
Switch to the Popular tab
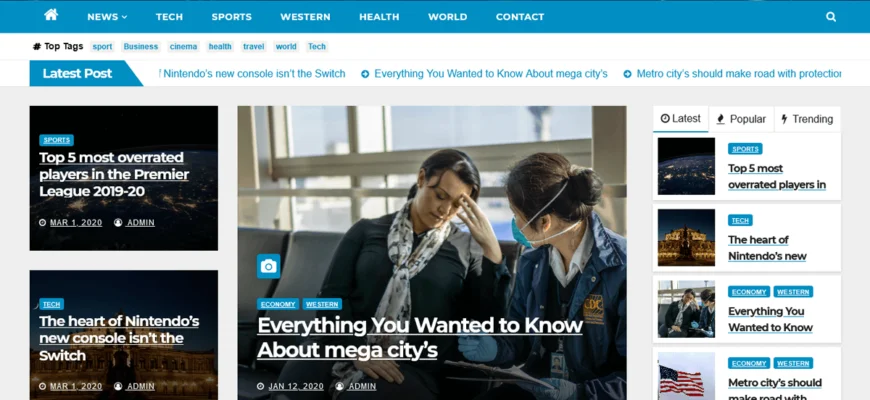[x=741, y=119]
